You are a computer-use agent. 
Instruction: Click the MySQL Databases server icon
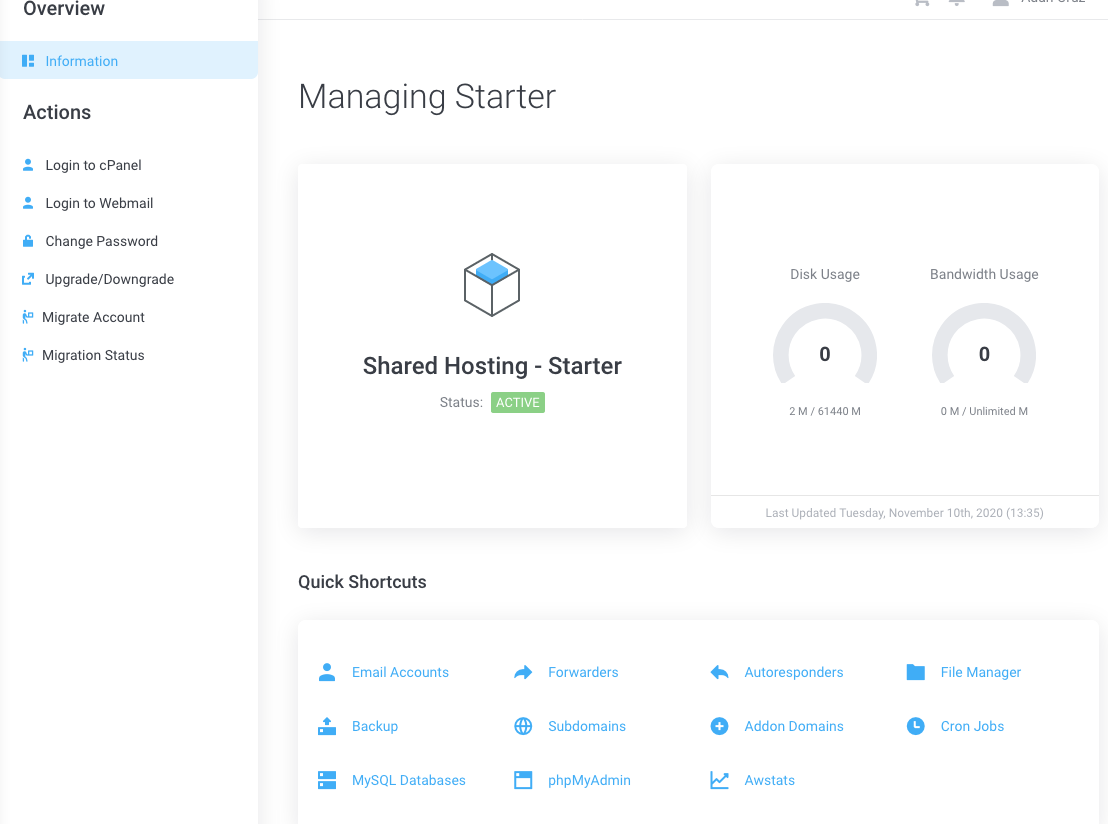click(x=327, y=780)
